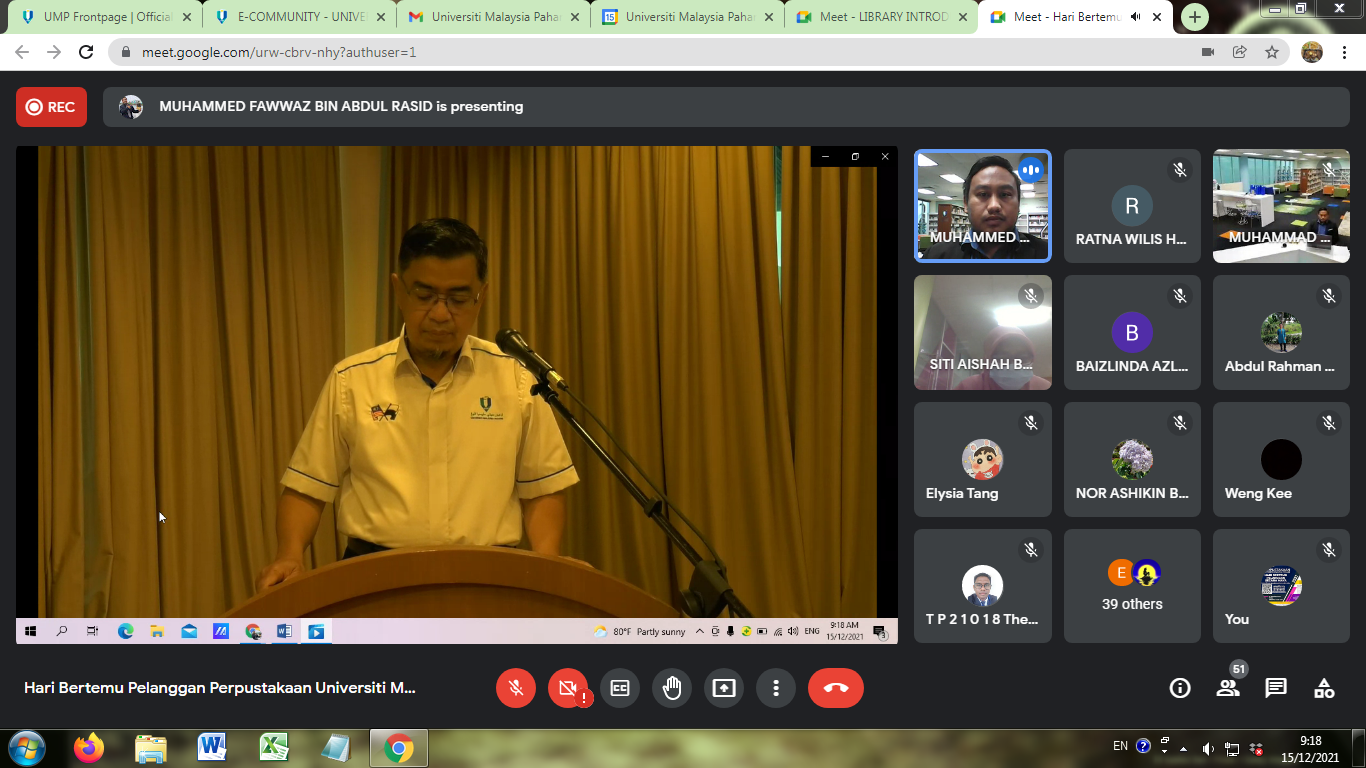Image resolution: width=1366 pixels, height=768 pixels.
Task: Select the Weng Kee participant tile
Action: (1281, 460)
